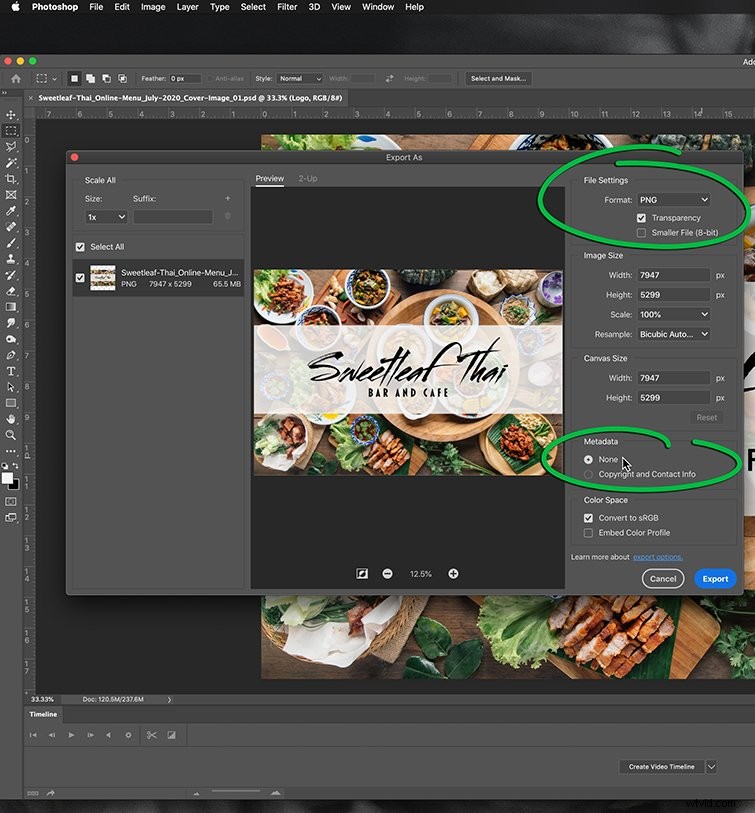The image size is (755, 813).
Task: Enable Smaller File (8-bit) option
Action: point(641,233)
